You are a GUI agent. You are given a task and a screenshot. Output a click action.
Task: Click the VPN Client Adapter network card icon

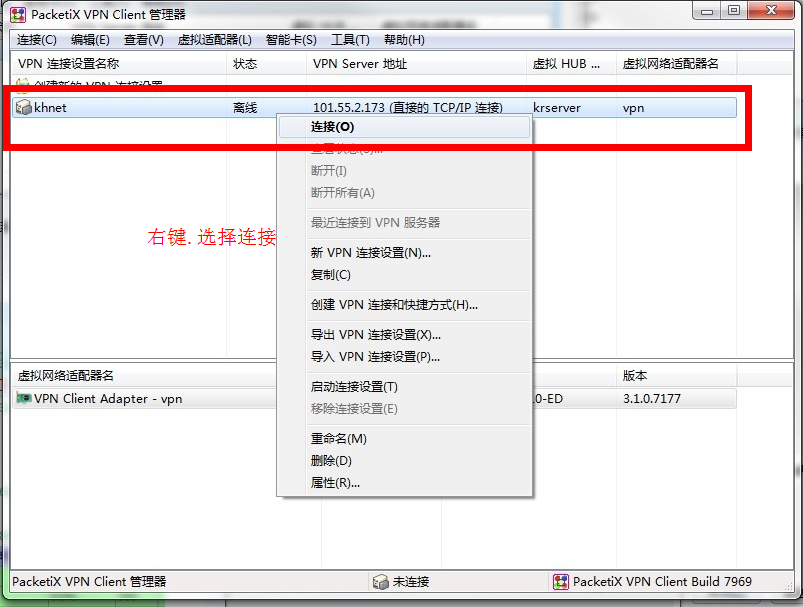[24, 399]
